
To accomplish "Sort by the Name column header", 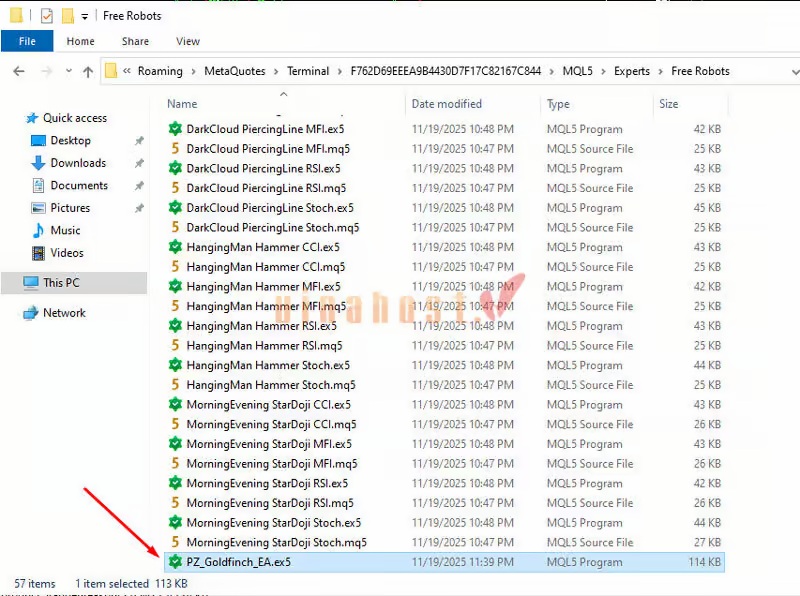I will pyautogui.click(x=182, y=104).
